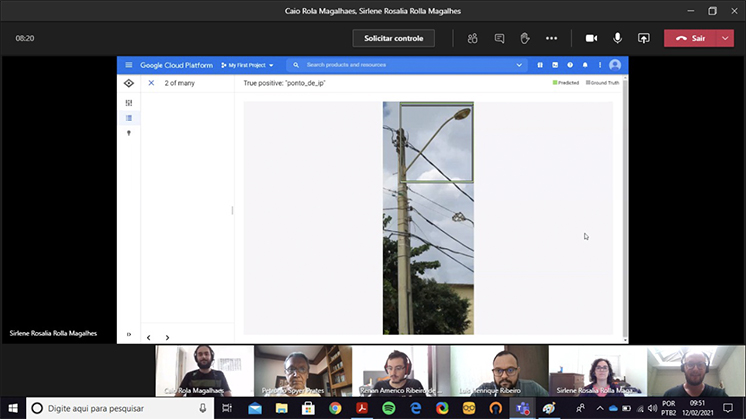Expand the search bar dropdown arrow

[519, 65]
